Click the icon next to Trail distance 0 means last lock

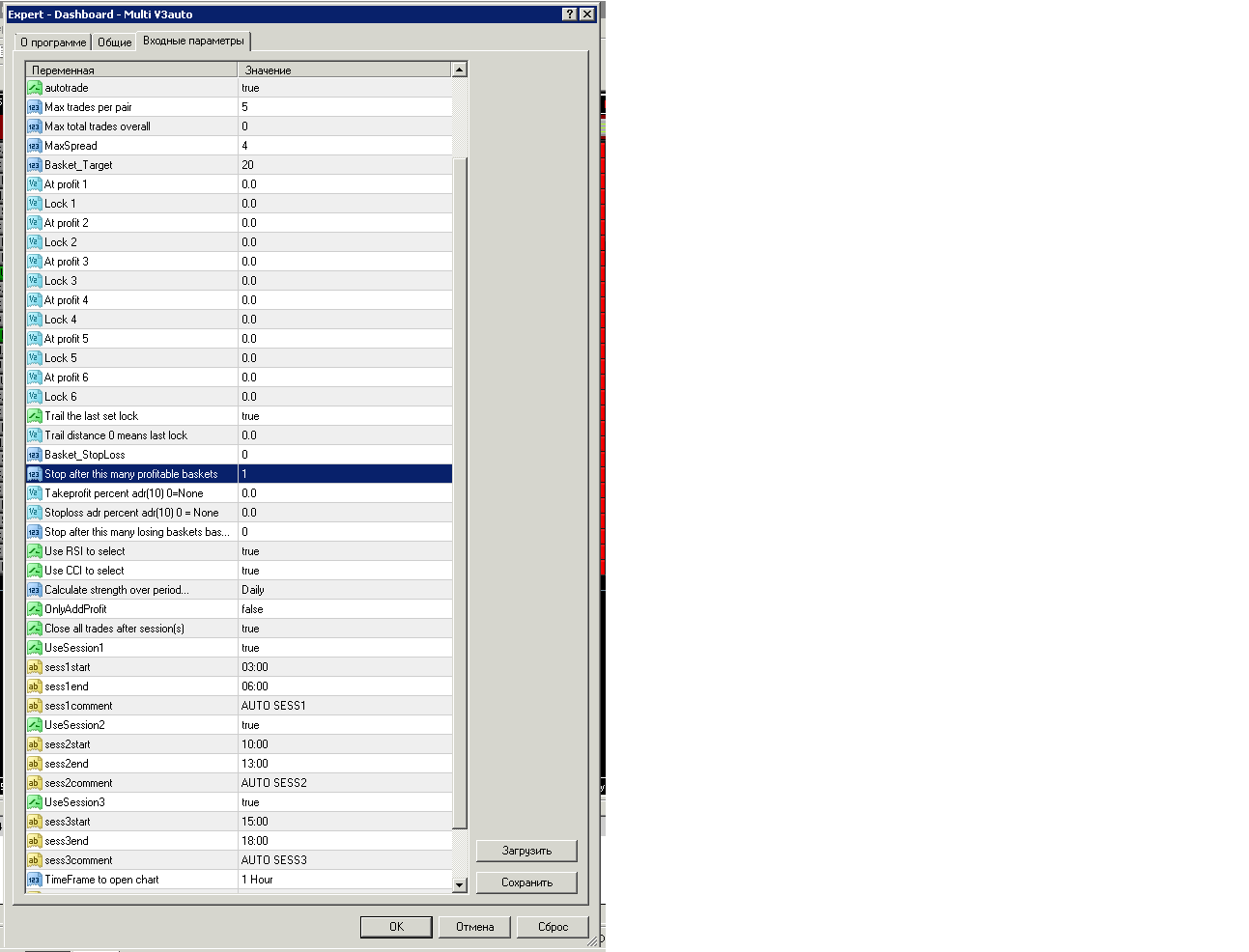34,435
